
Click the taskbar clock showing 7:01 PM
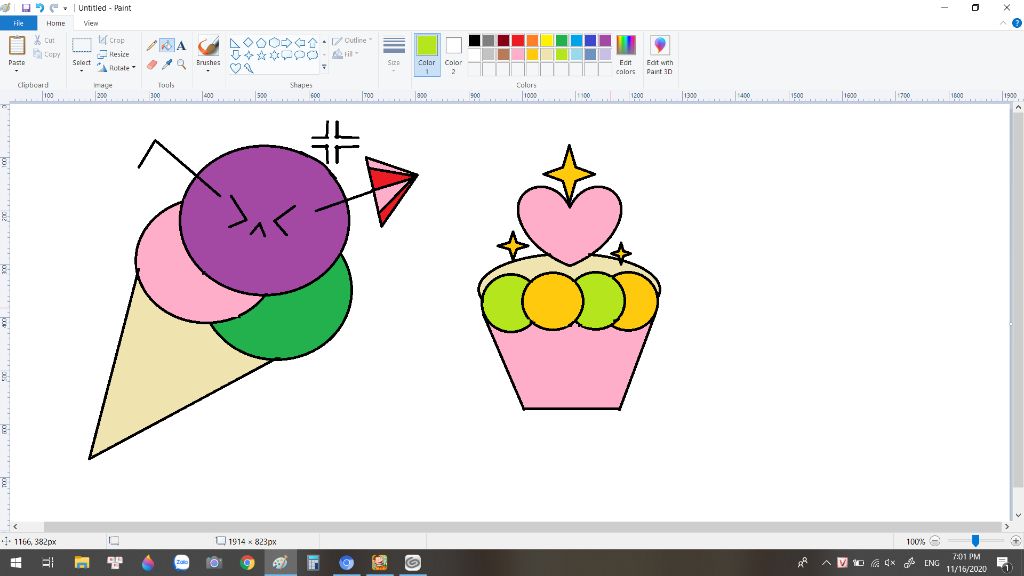coord(966,562)
